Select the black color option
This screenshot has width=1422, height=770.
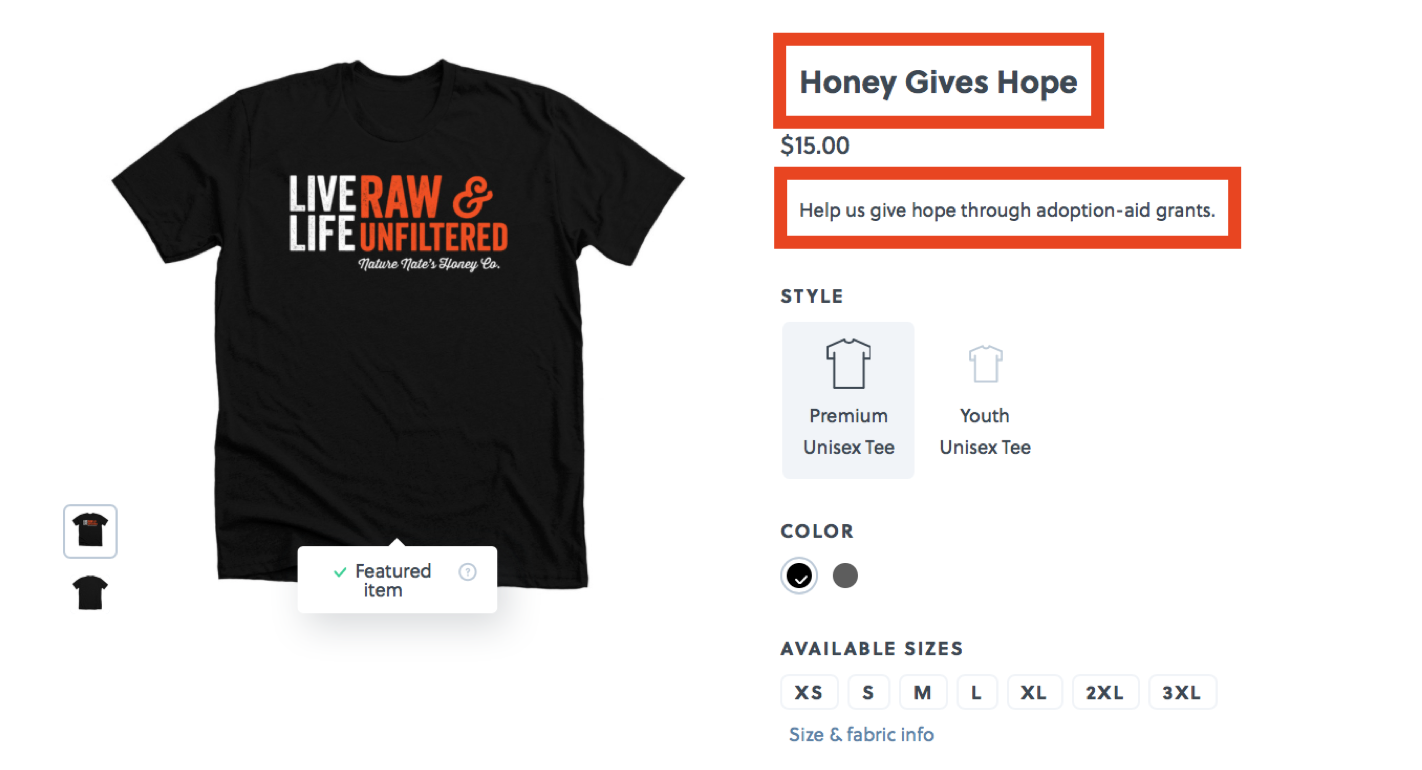point(798,575)
